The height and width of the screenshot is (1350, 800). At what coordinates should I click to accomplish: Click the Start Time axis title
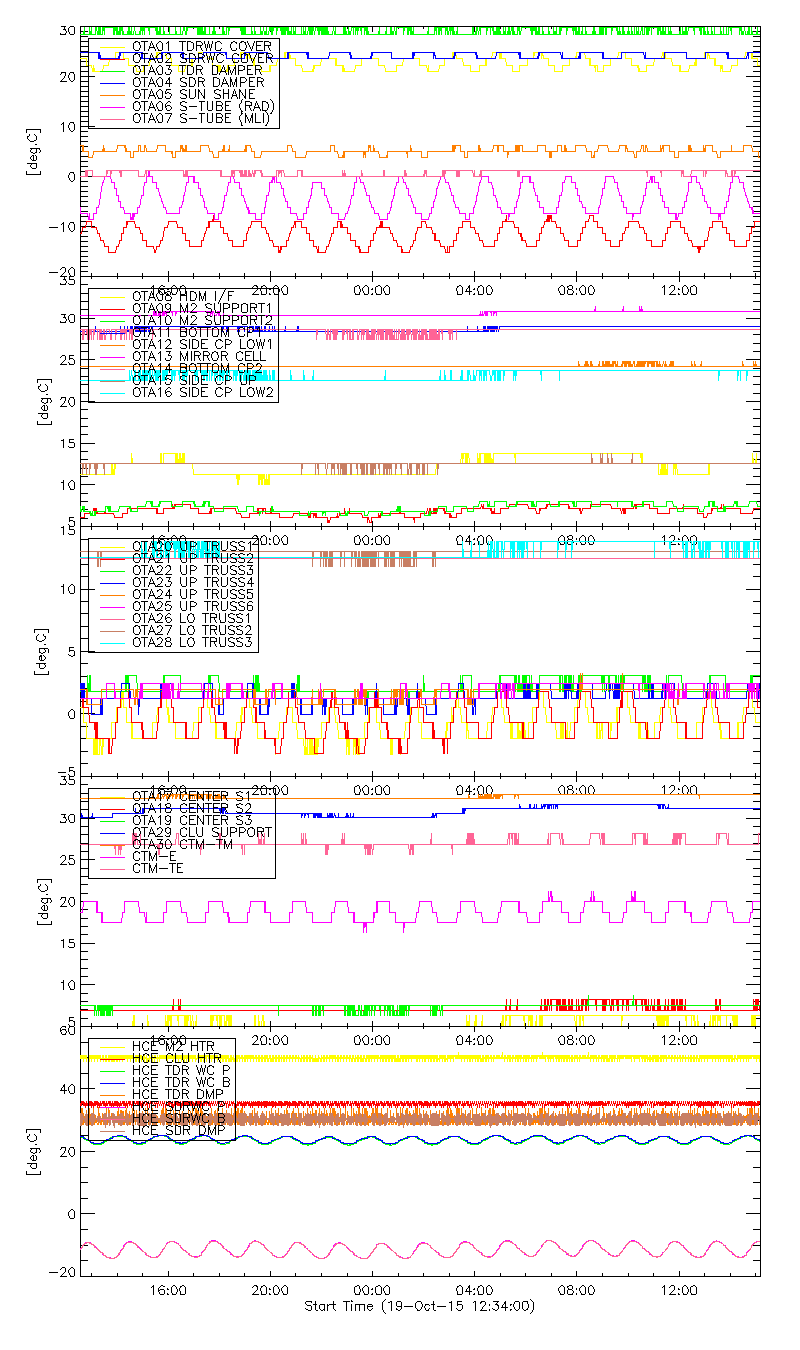click(x=419, y=1307)
